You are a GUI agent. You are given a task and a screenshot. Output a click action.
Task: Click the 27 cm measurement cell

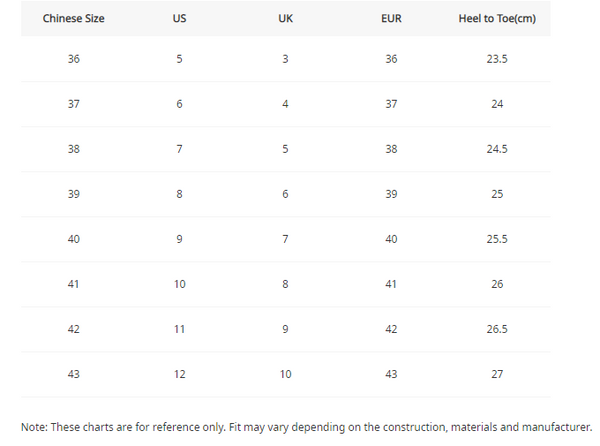coord(497,374)
